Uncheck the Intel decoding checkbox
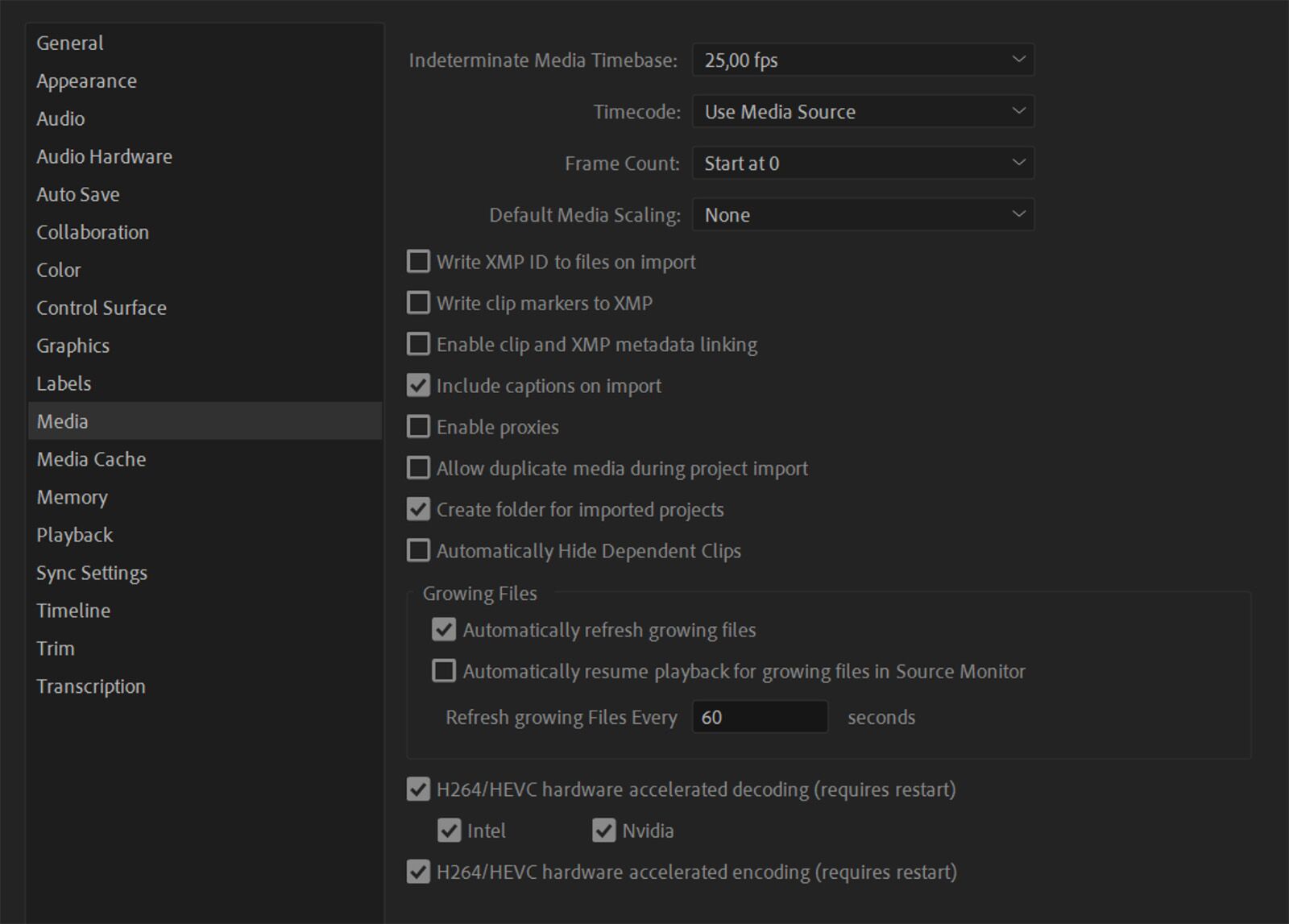Image resolution: width=1289 pixels, height=924 pixels. coord(449,831)
